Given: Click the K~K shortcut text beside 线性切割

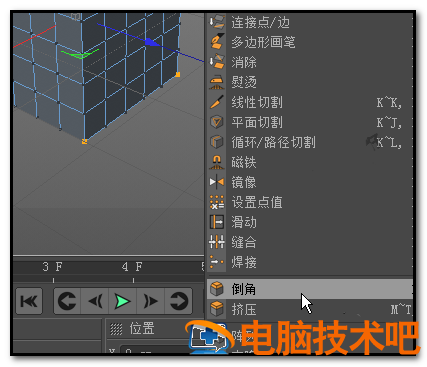Looking at the screenshot, I should coord(389,103).
